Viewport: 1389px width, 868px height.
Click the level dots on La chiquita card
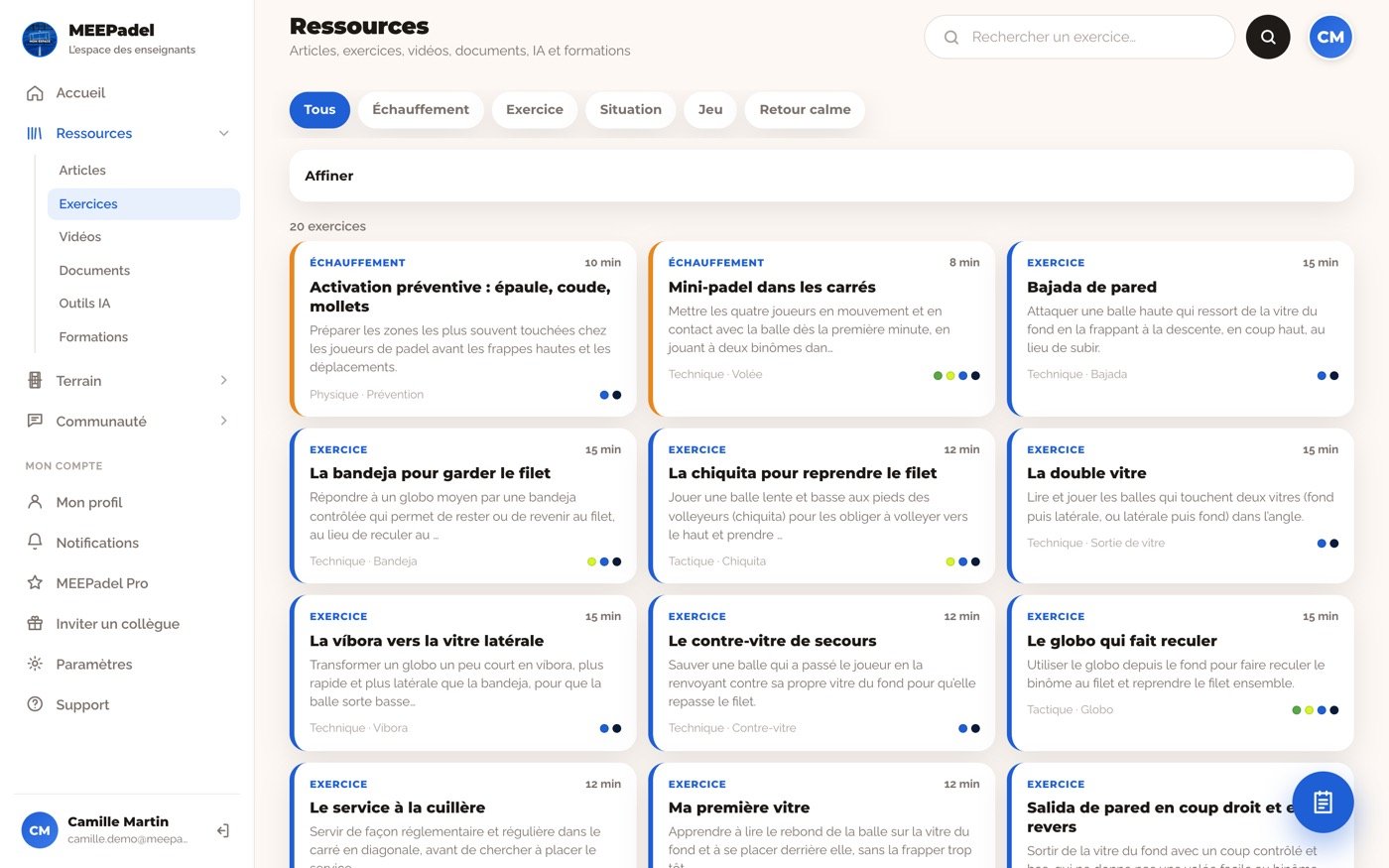coord(963,561)
